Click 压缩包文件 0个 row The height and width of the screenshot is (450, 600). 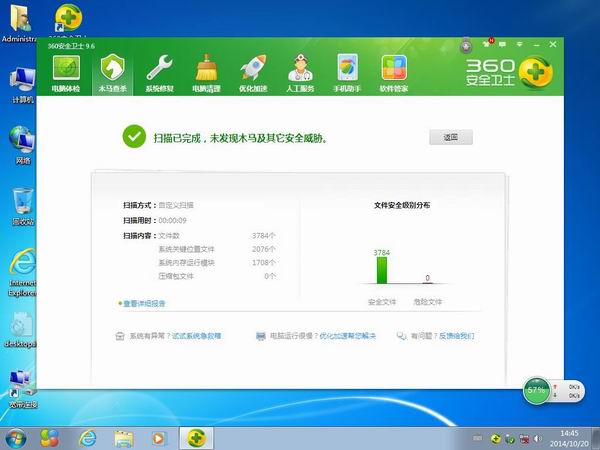point(217,276)
